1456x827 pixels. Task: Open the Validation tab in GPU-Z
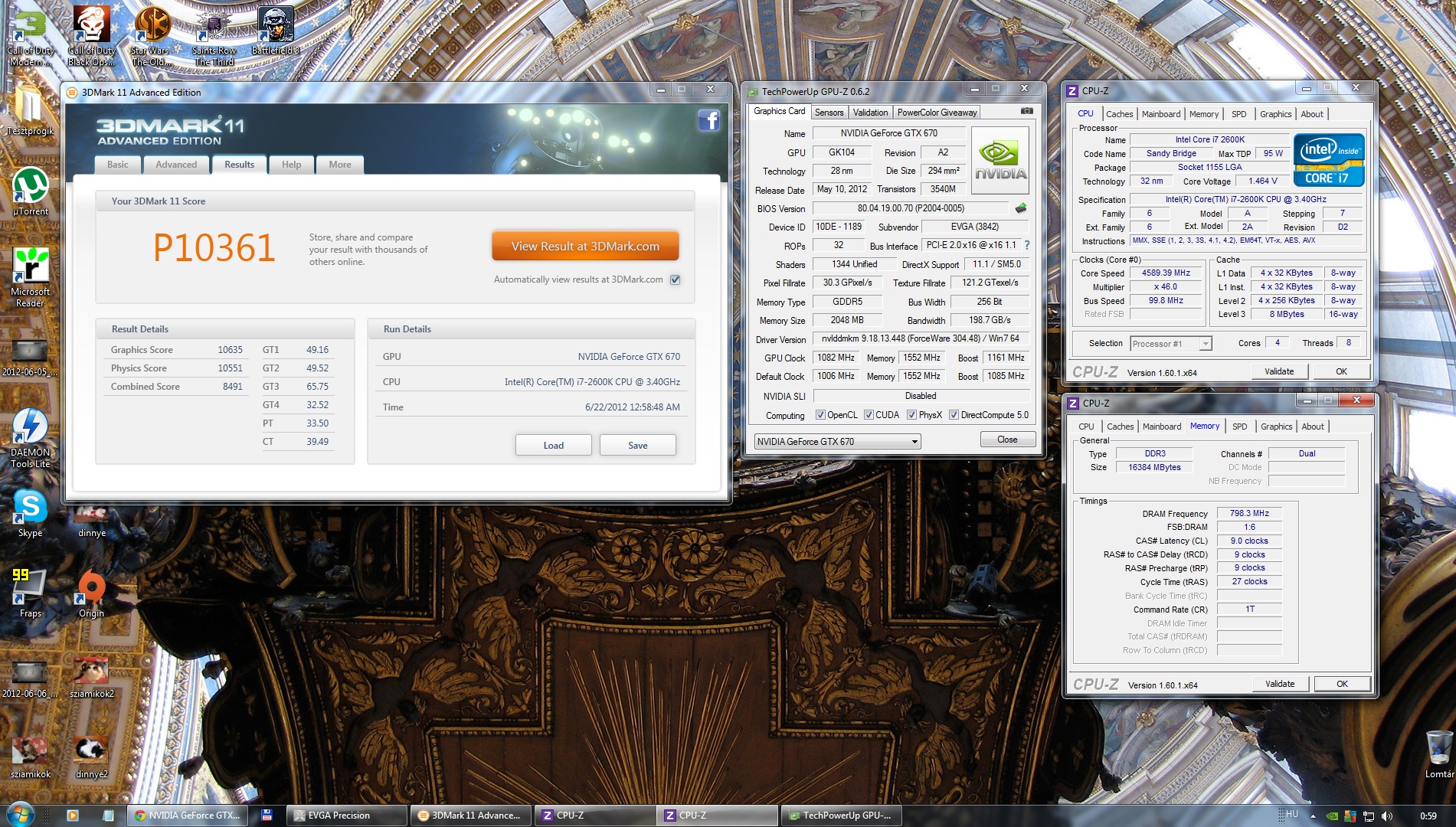click(x=870, y=113)
